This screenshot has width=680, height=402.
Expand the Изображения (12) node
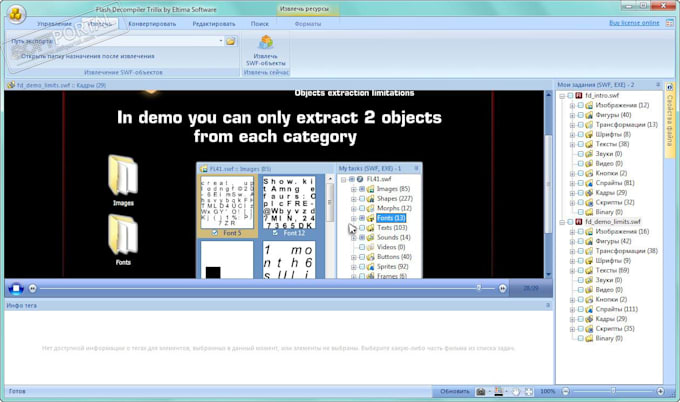[x=572, y=105]
